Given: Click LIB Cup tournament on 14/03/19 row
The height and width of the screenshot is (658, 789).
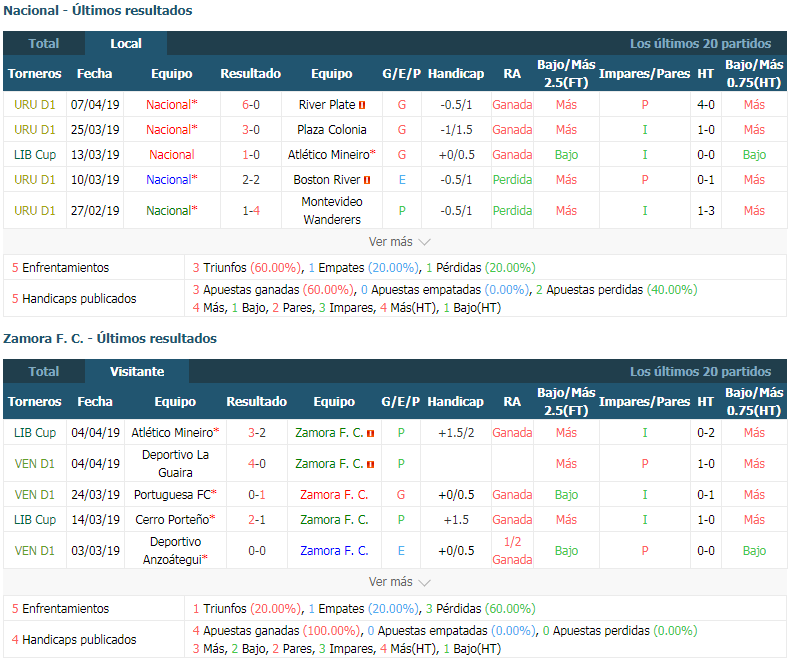Looking at the screenshot, I should tap(35, 520).
